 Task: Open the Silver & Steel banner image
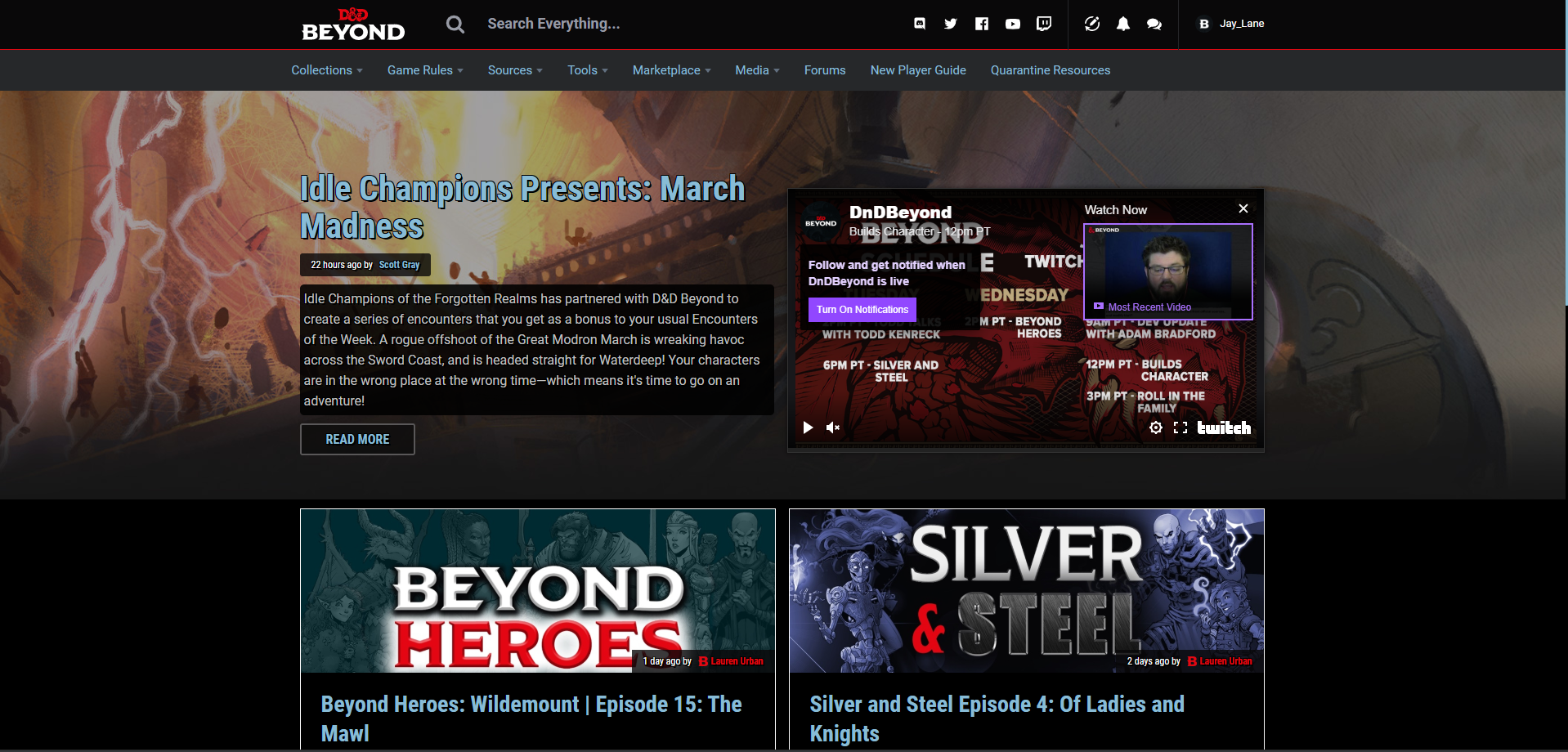1027,591
